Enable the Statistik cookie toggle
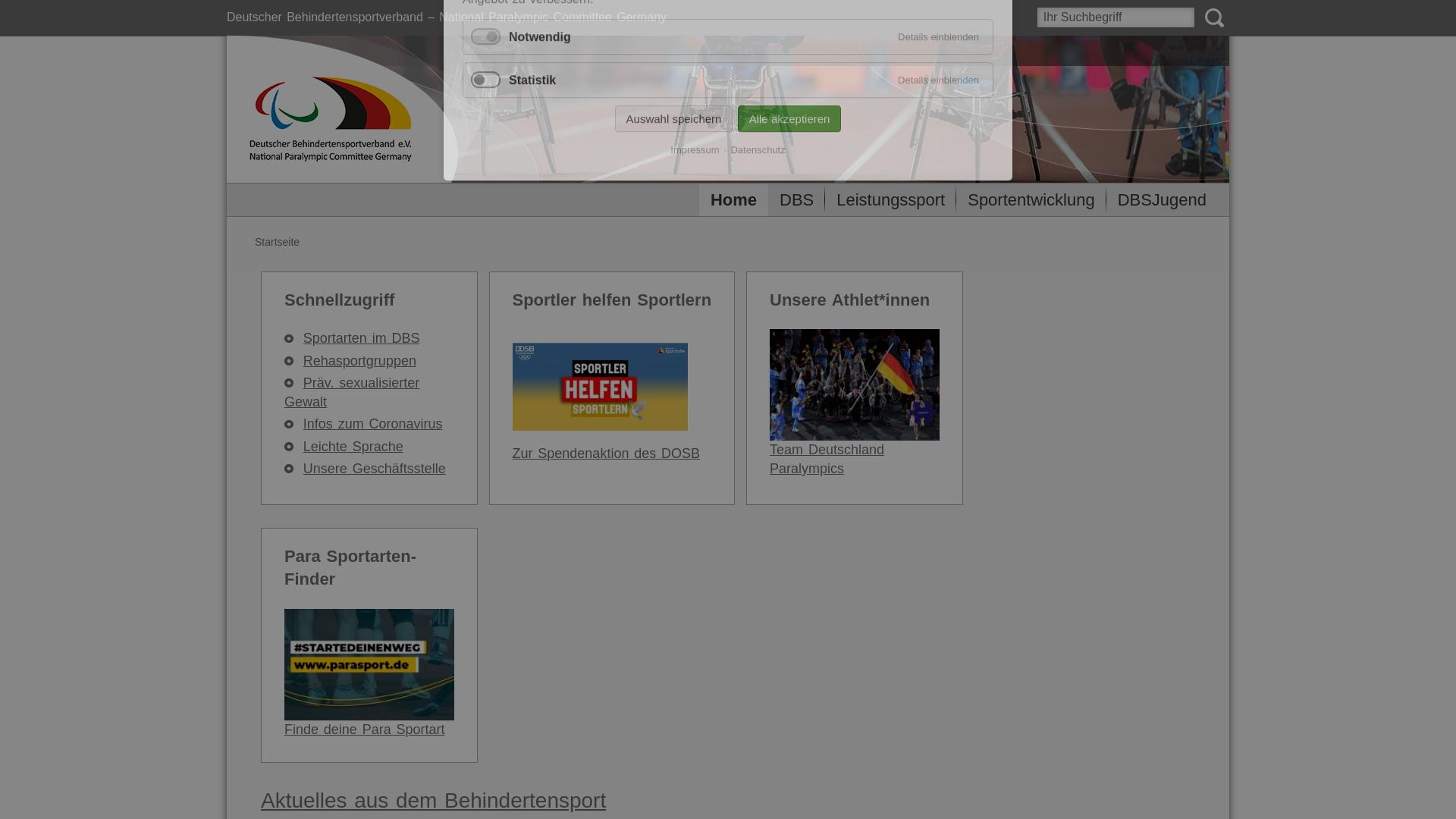This screenshot has height=819, width=1456. [485, 80]
